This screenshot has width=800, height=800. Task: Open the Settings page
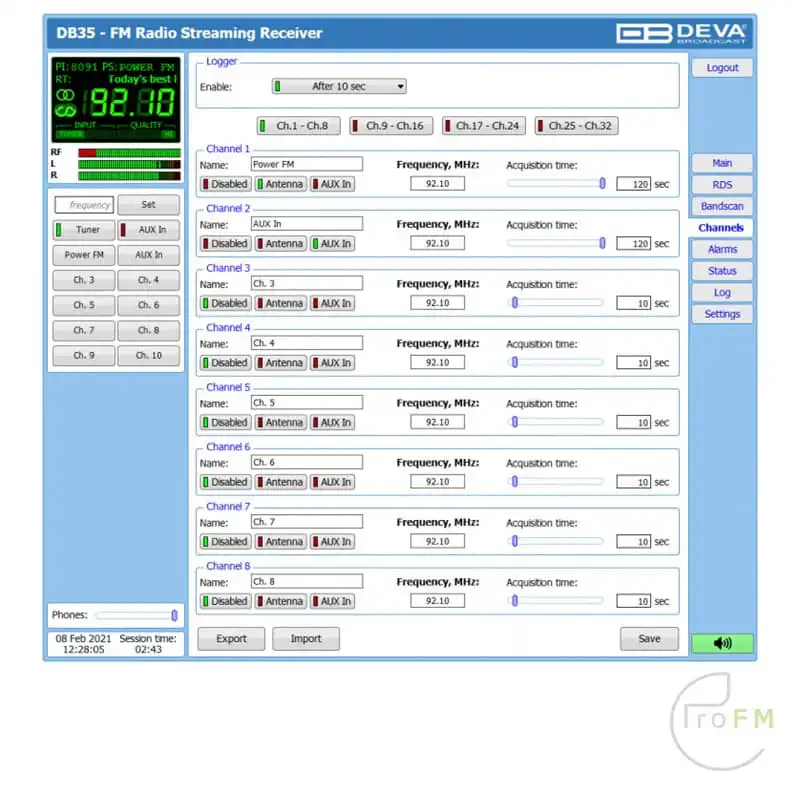tap(722, 314)
